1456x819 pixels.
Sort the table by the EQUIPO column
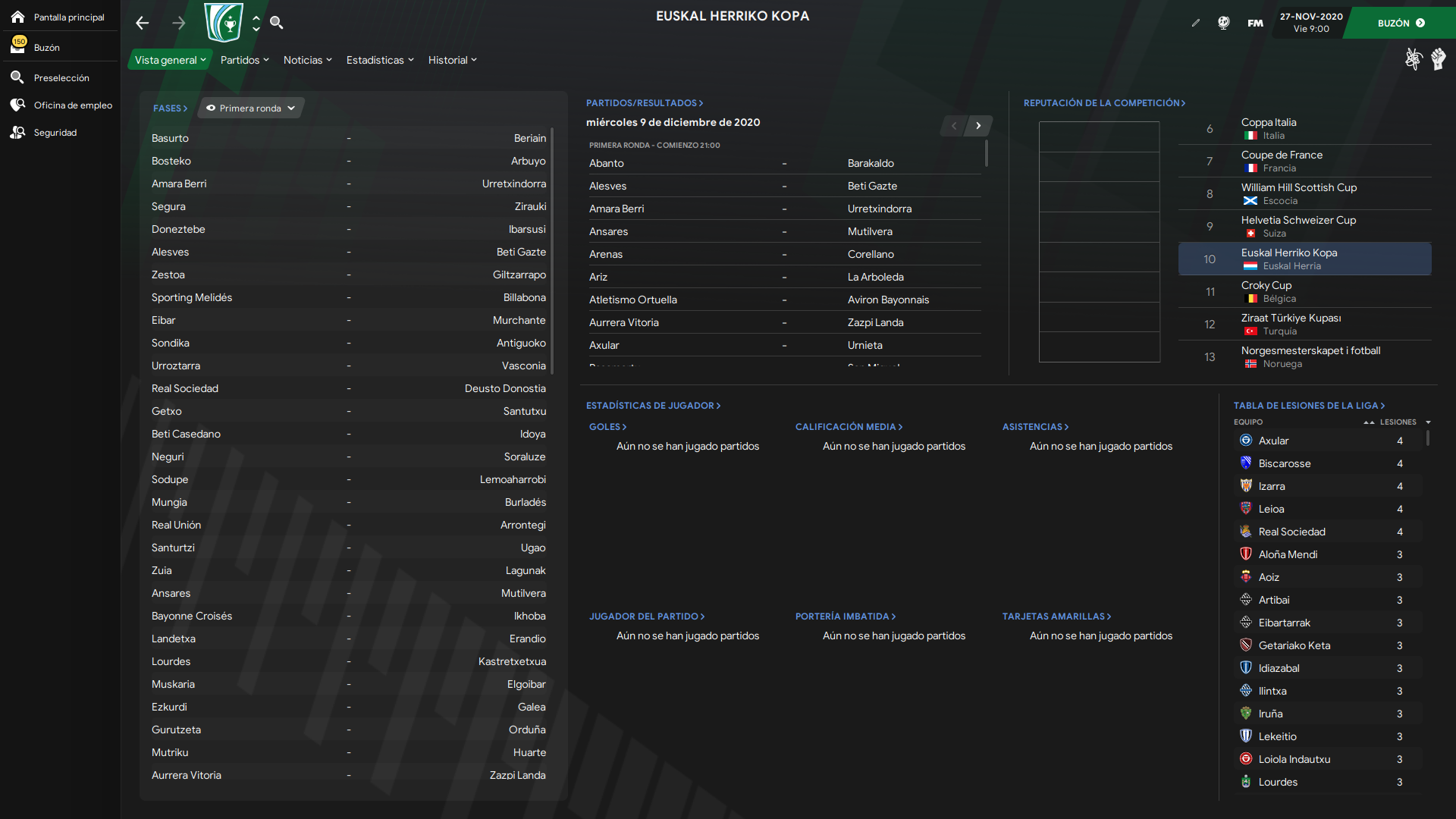(x=1248, y=422)
